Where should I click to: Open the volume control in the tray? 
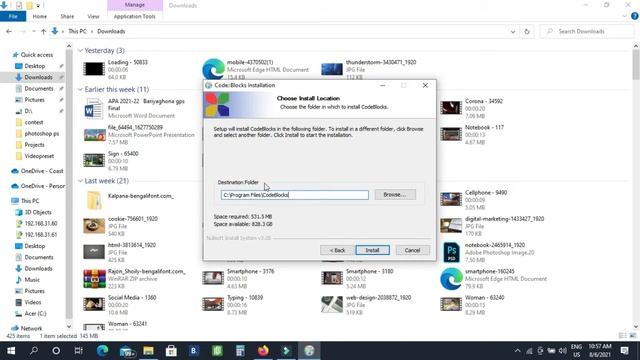point(562,351)
